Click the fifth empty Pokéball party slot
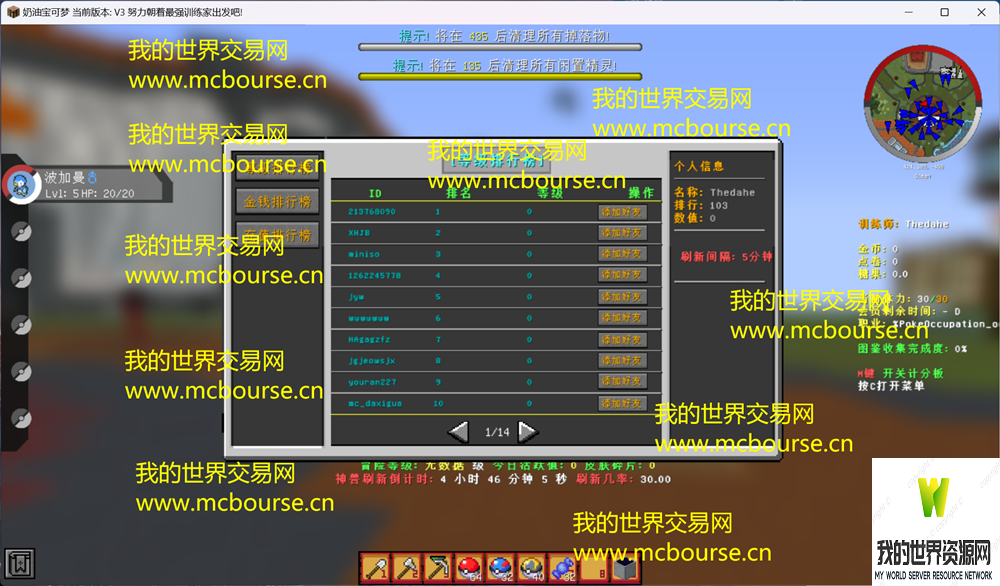1000x586 pixels. pyautogui.click(x=21, y=371)
